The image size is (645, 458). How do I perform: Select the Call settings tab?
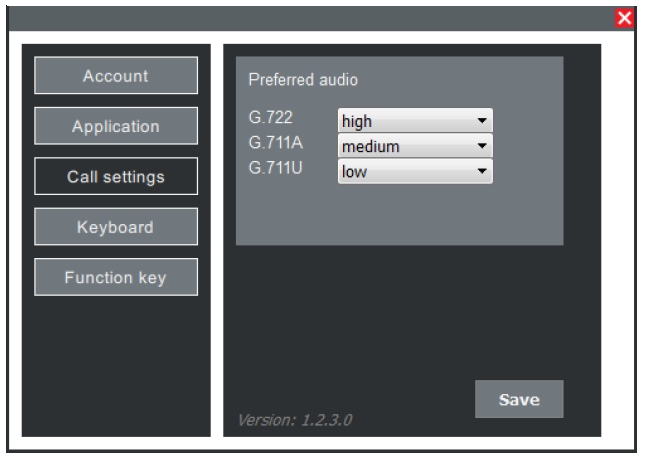116,177
